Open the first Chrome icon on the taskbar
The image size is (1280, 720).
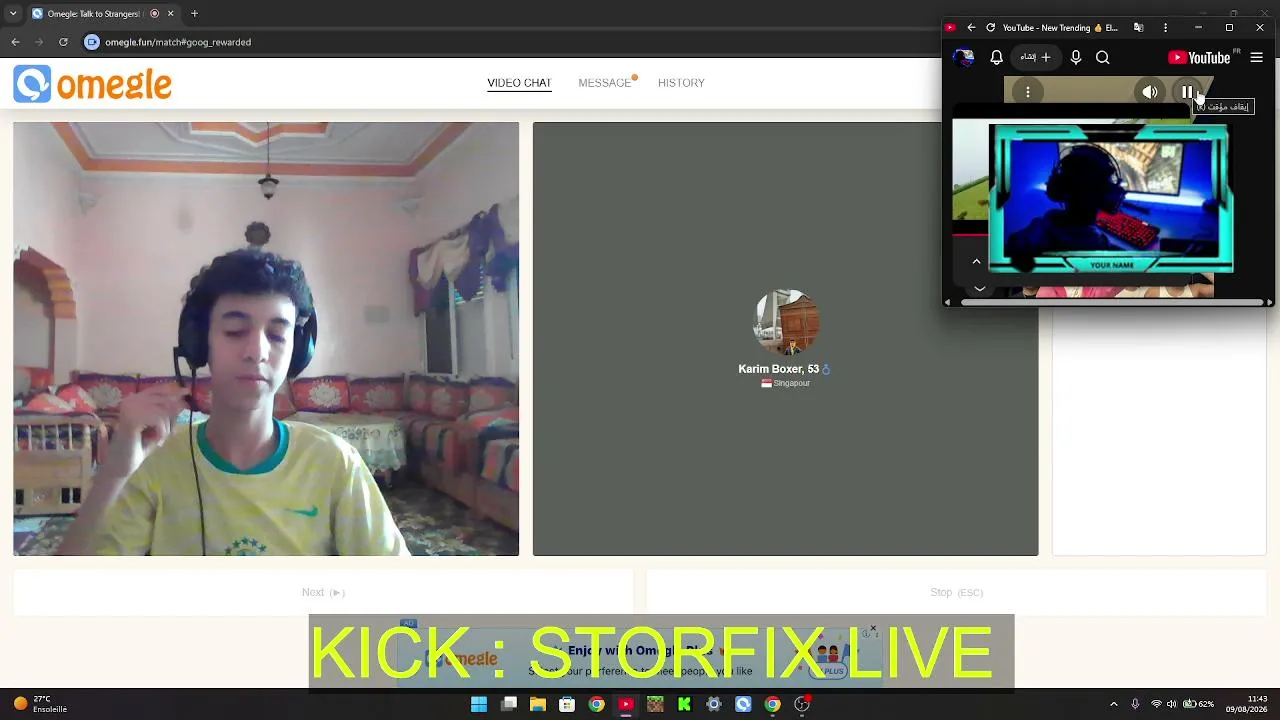(597, 705)
